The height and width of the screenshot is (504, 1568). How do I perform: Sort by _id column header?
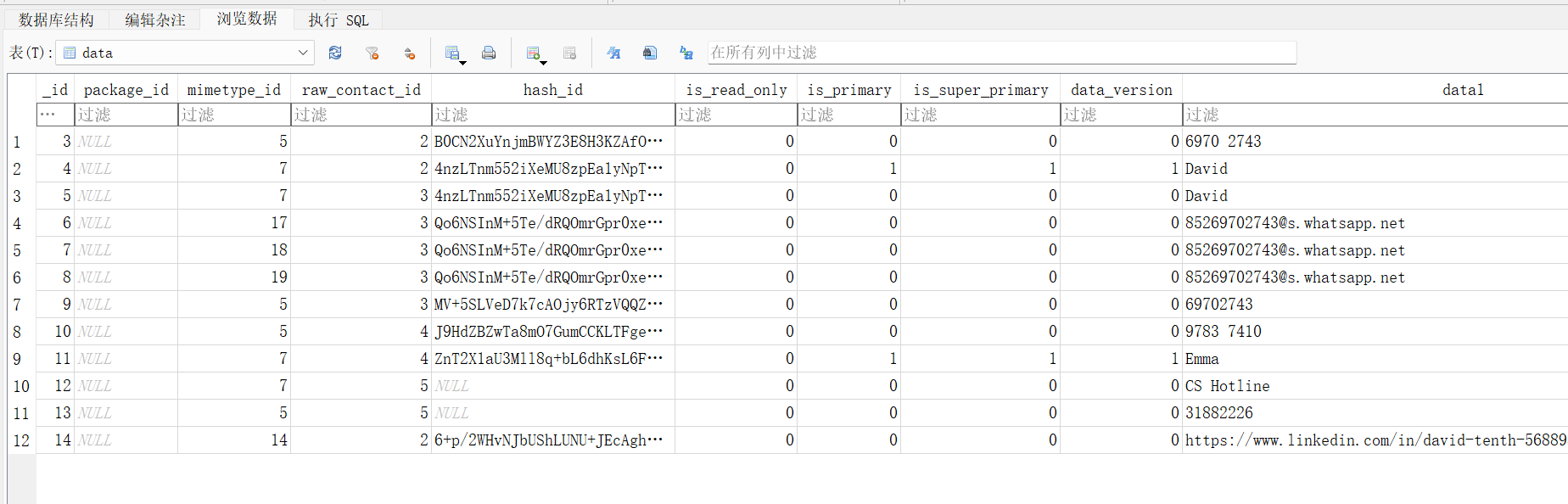[x=55, y=90]
